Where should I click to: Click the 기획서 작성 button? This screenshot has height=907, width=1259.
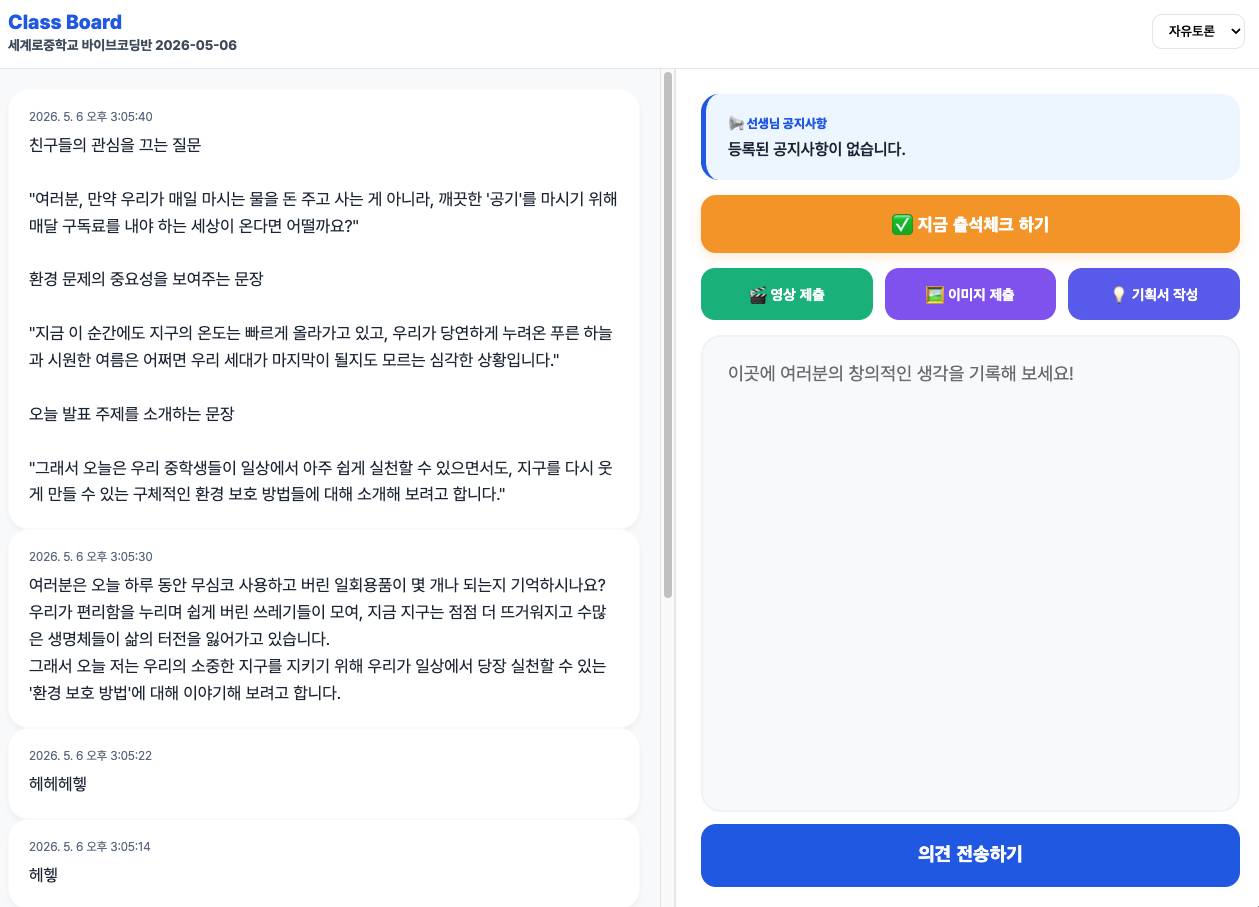click(1154, 294)
